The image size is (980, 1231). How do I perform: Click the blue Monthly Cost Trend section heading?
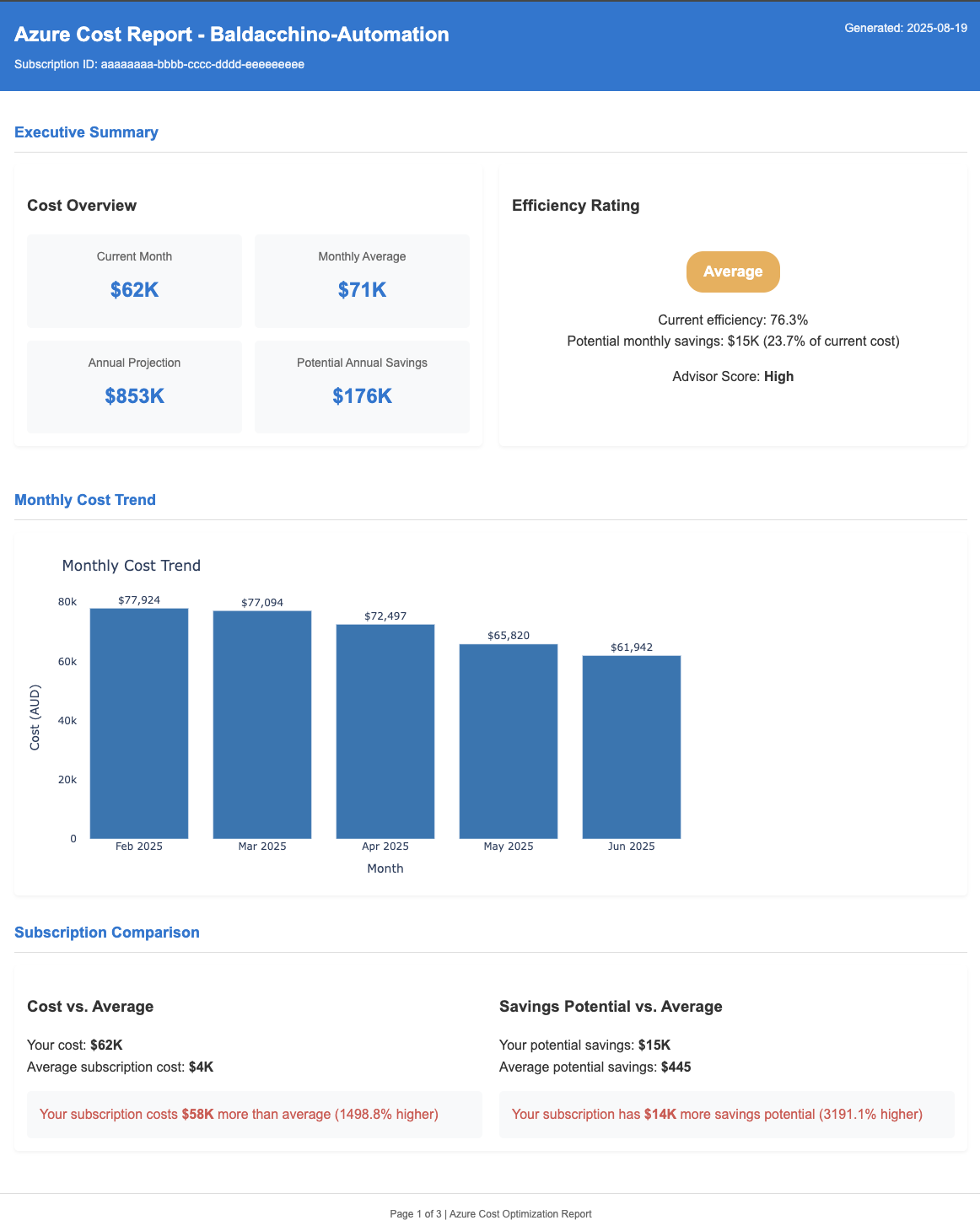[85, 500]
